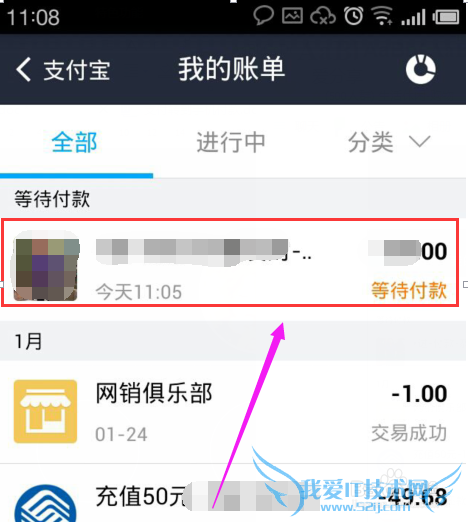
Task: Tap the back arrow next to 支付宝
Action: click(x=23, y=69)
